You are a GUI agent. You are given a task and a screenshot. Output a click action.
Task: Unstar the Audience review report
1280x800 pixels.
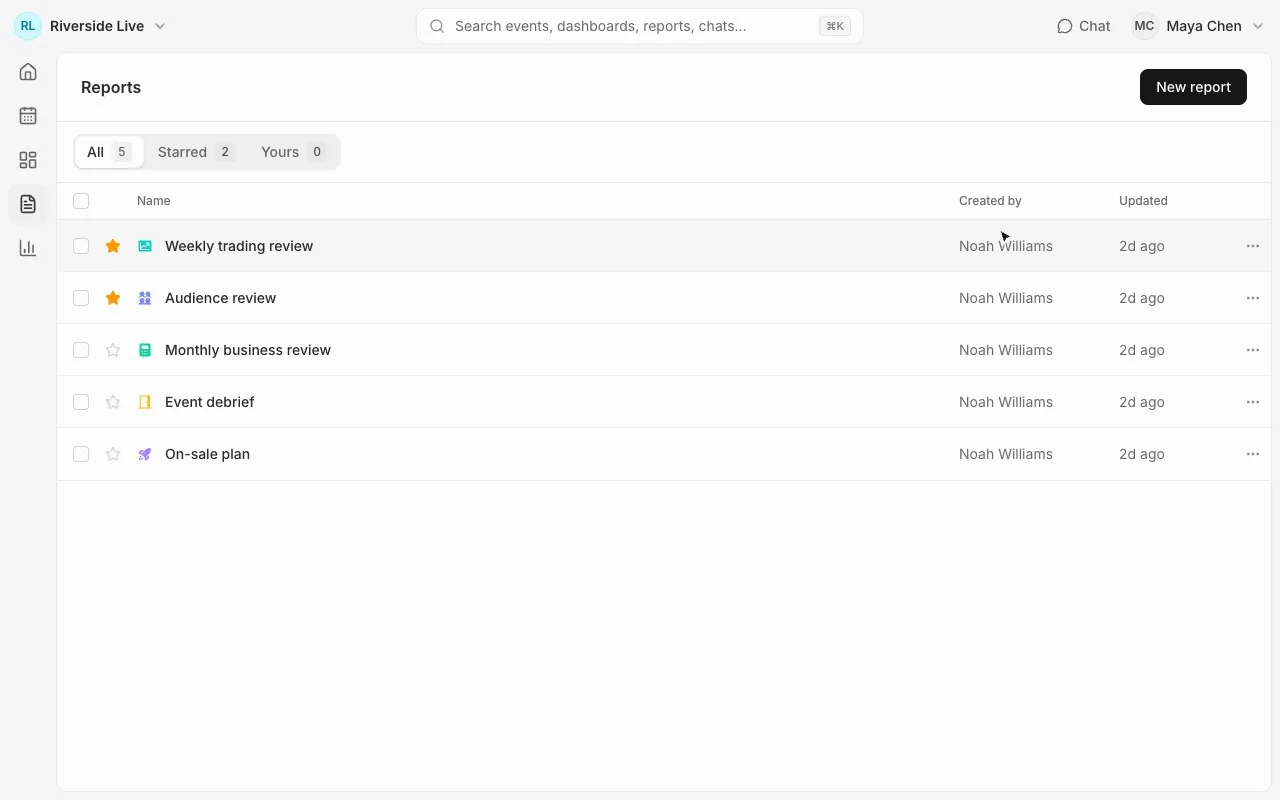coord(113,298)
